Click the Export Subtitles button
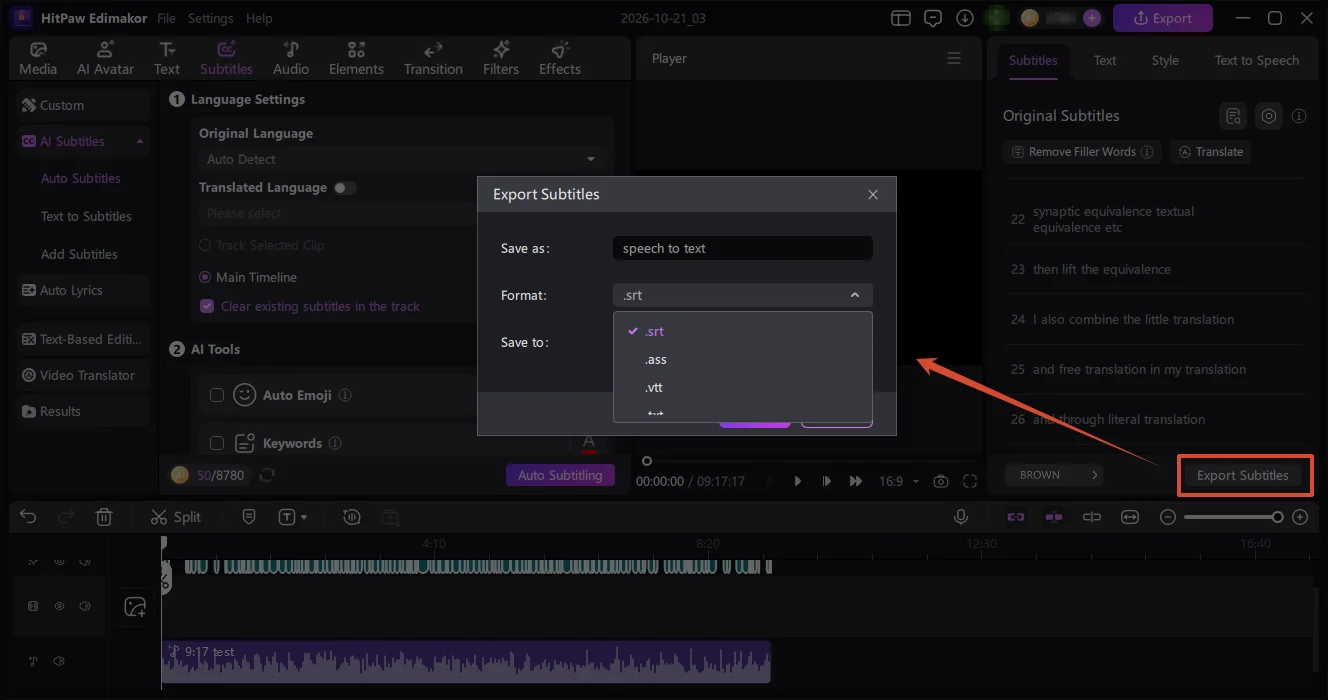The width and height of the screenshot is (1328, 700). point(1243,475)
